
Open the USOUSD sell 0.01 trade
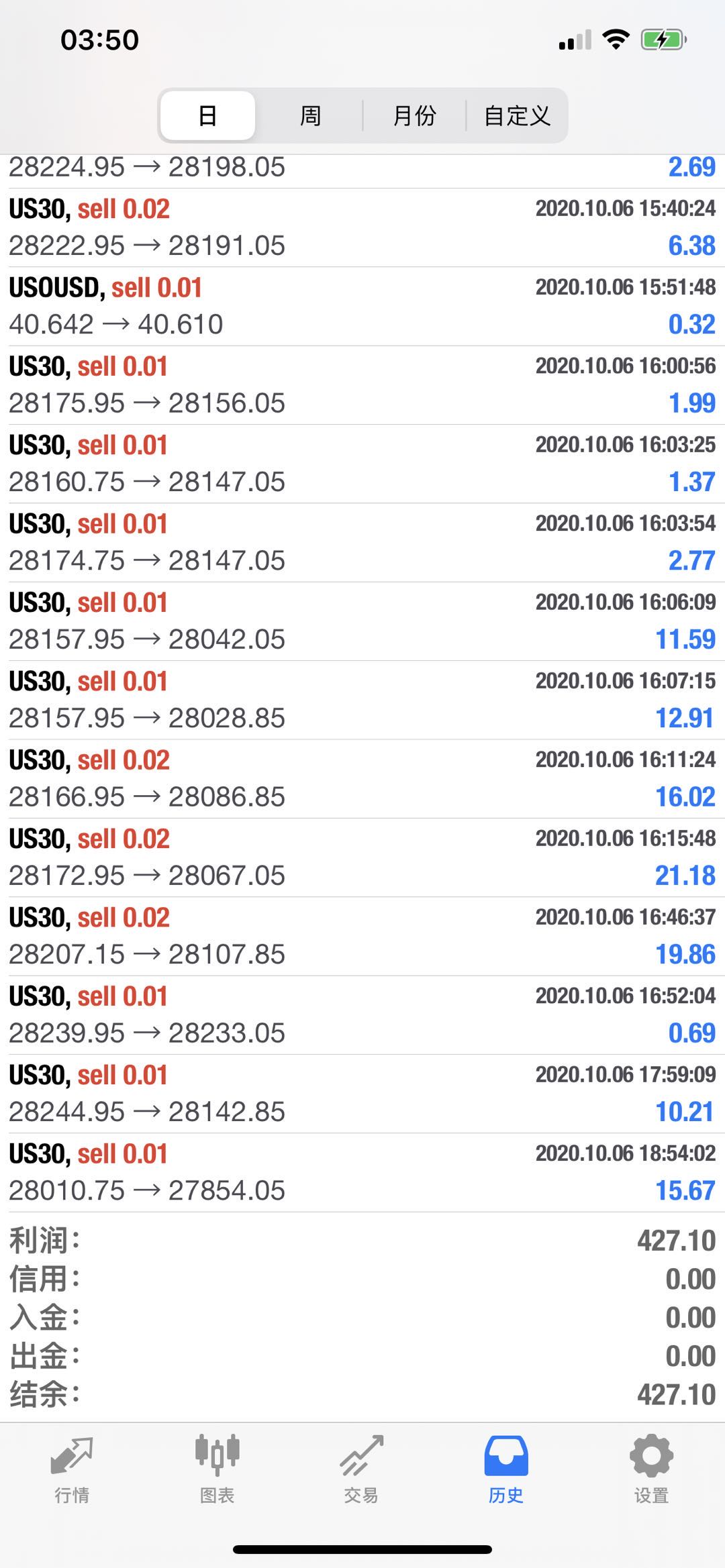click(362, 307)
